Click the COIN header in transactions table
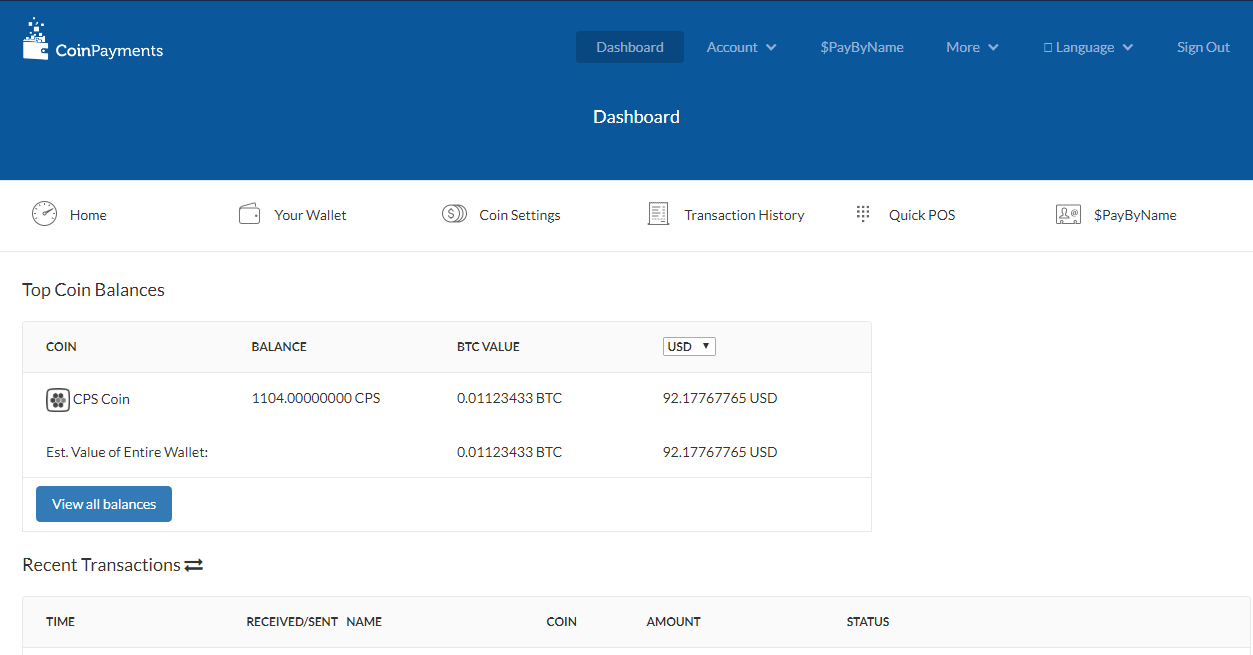Screen dimensions: 1253x655 pyautogui.click(x=561, y=622)
